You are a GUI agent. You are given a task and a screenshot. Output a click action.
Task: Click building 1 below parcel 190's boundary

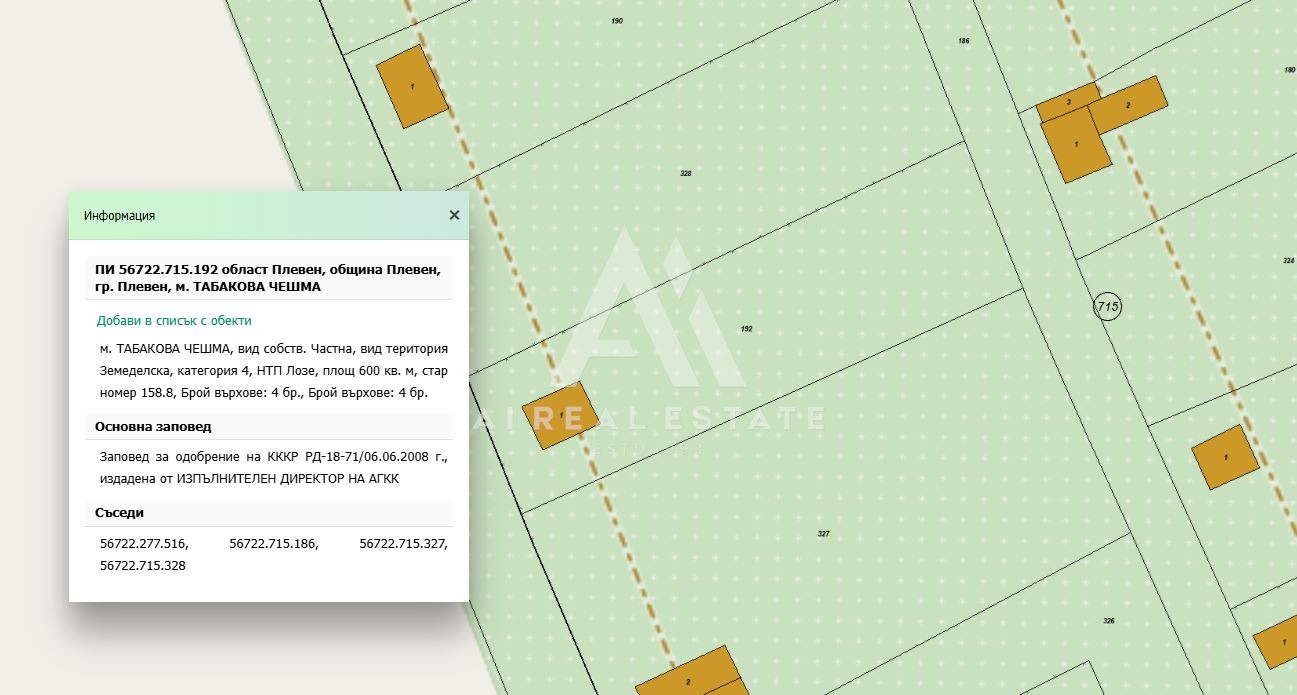tap(412, 87)
